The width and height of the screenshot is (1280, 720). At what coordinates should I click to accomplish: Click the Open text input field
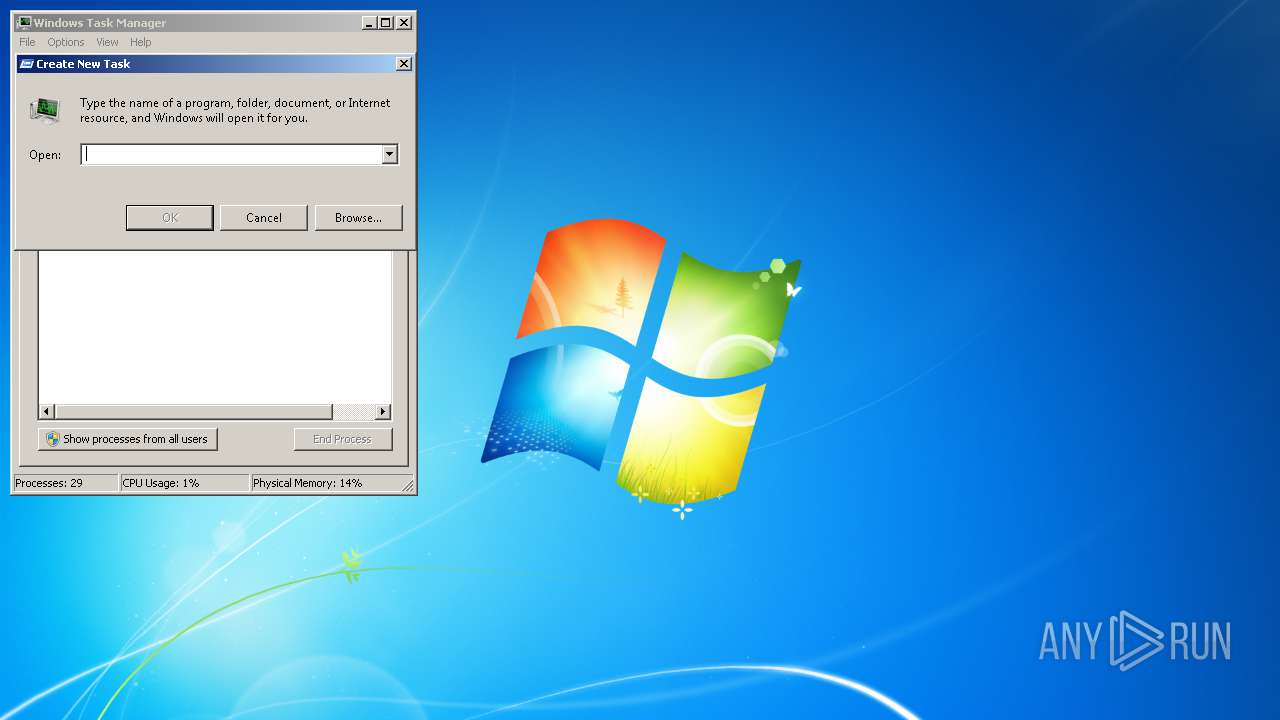231,154
